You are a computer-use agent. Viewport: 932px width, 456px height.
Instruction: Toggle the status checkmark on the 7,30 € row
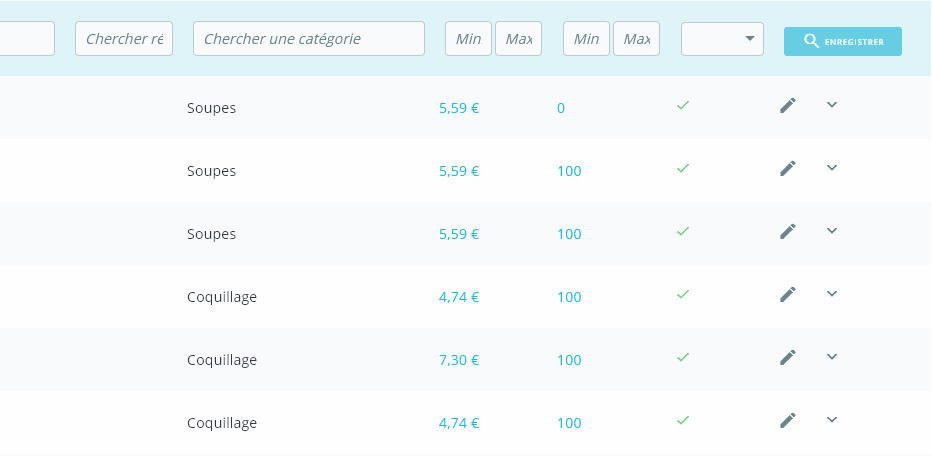683,357
